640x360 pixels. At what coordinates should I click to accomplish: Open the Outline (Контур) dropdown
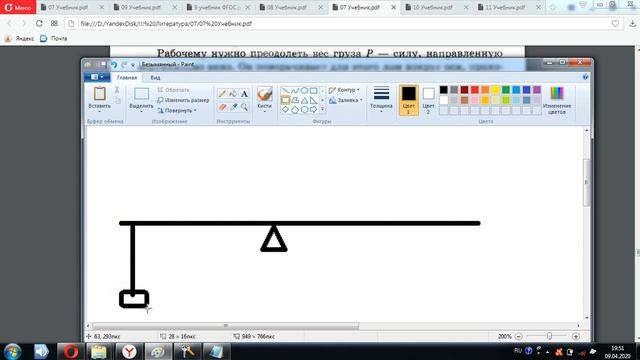coord(344,90)
